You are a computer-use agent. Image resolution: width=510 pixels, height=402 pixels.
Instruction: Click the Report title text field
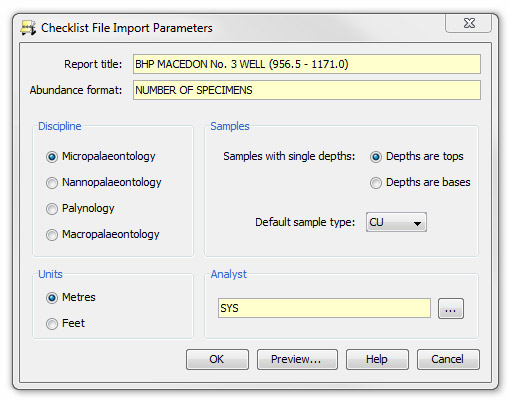307,64
